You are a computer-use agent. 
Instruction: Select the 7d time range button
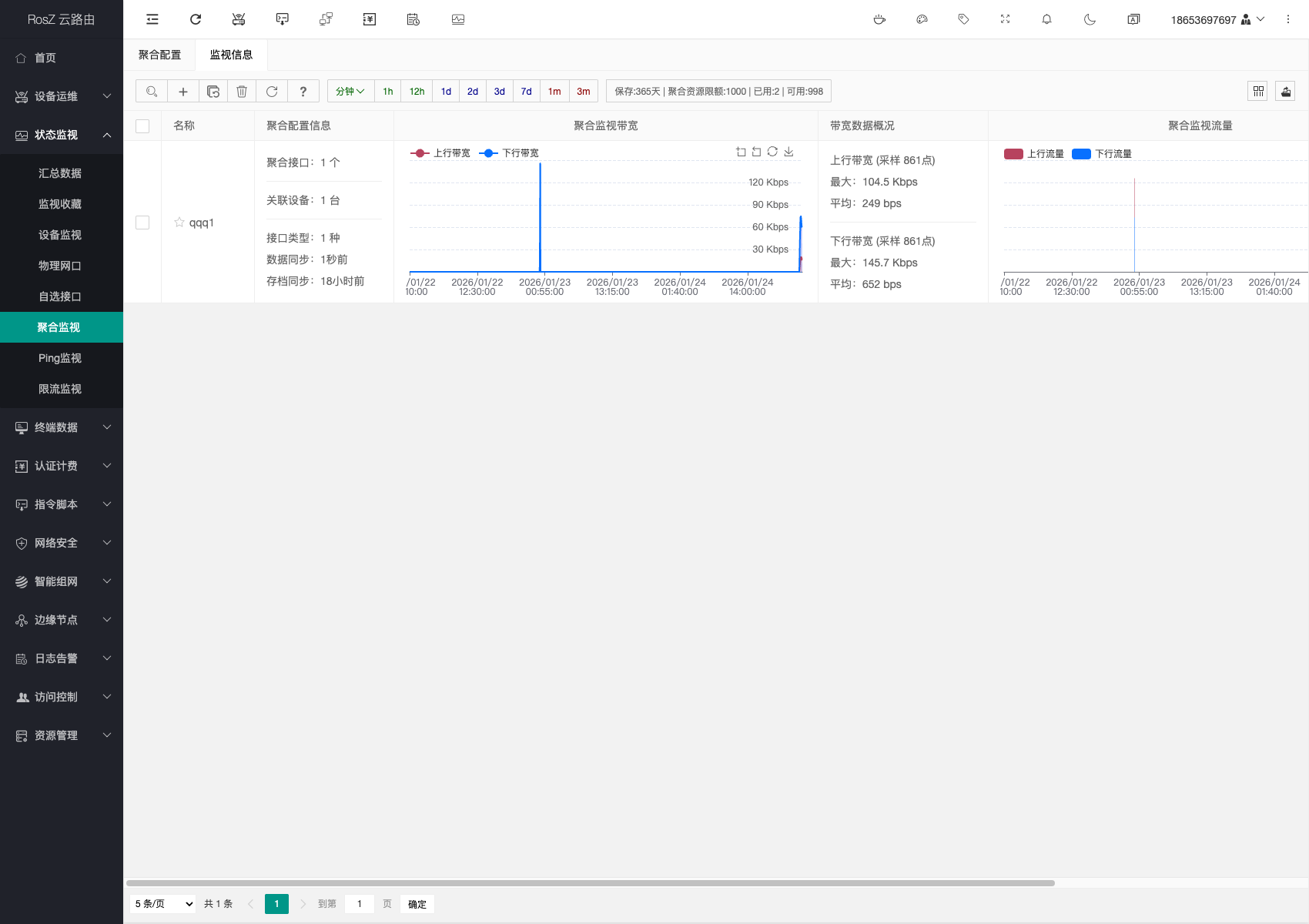pyautogui.click(x=526, y=92)
